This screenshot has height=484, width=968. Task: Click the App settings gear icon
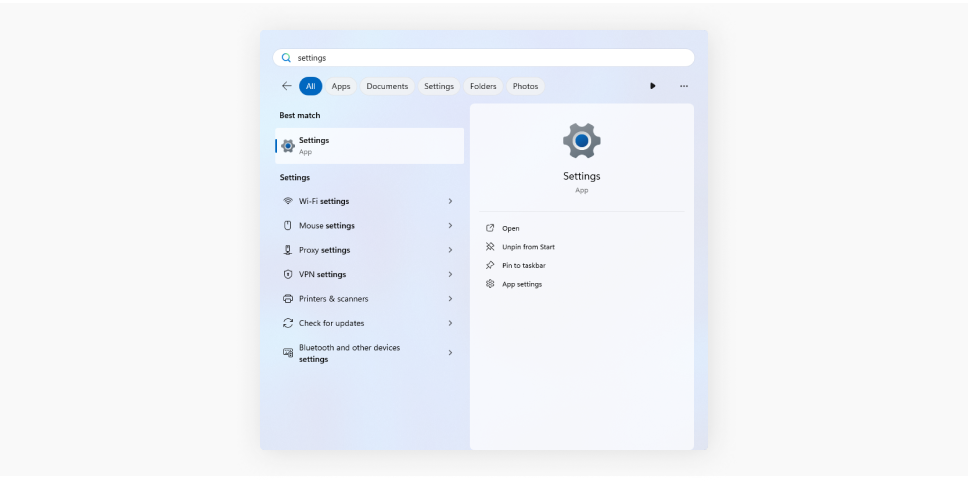tap(490, 284)
